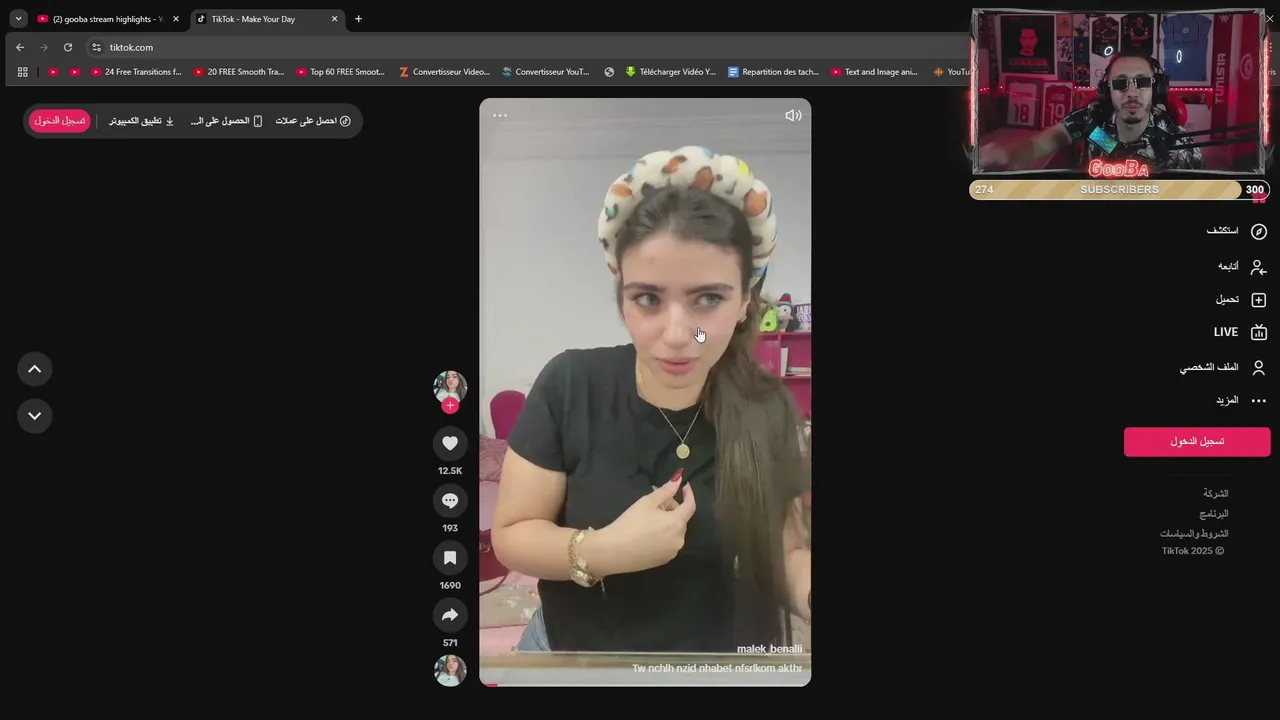Image resolution: width=1280 pixels, height=720 pixels.
Task: Open the sound avatar below the share count
Action: pos(450,670)
